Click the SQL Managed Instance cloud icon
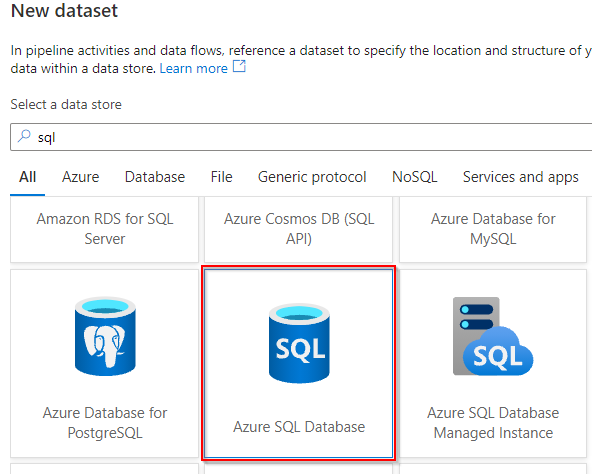 click(x=493, y=336)
